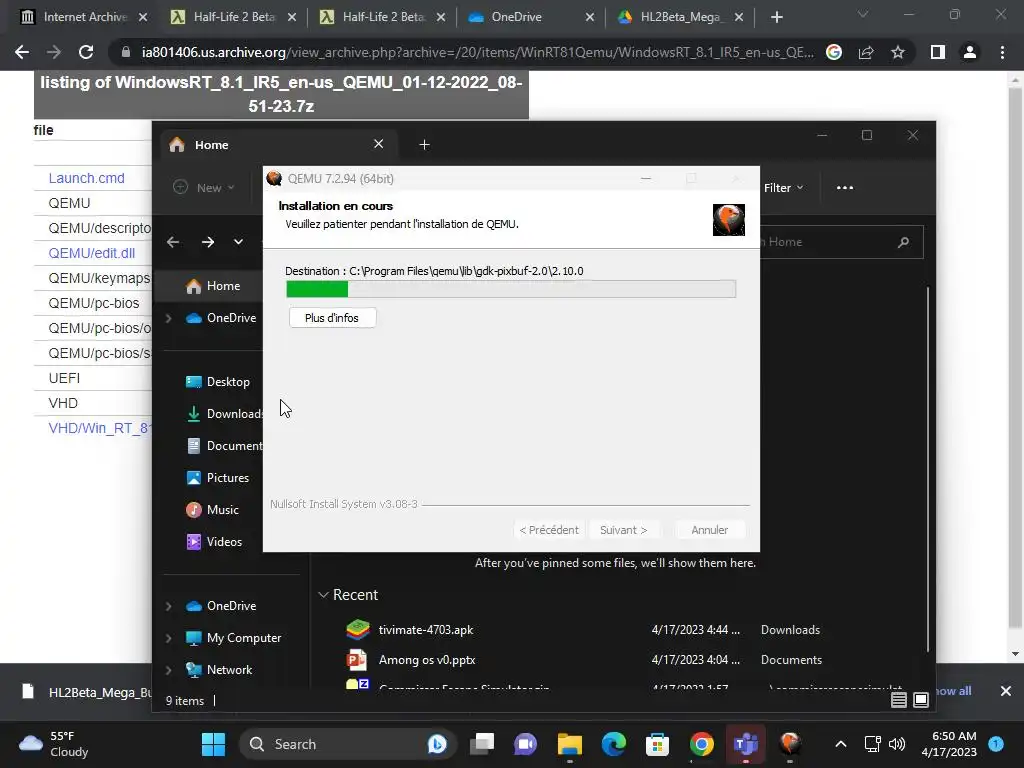The height and width of the screenshot is (768, 1024).
Task: Select Pictures in File Explorer sidebar
Action: tap(217, 478)
